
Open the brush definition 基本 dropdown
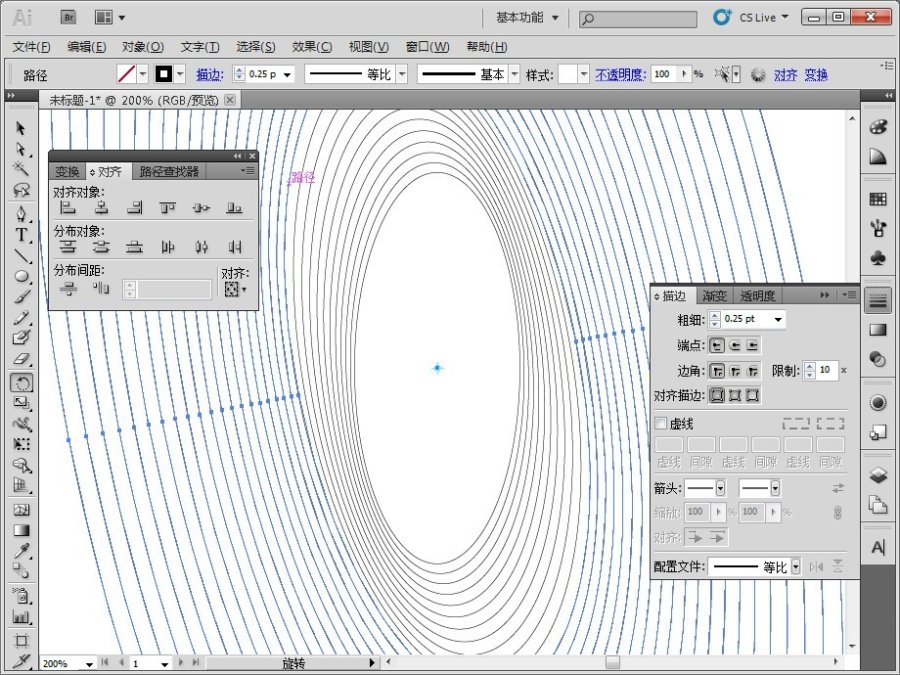coord(514,74)
